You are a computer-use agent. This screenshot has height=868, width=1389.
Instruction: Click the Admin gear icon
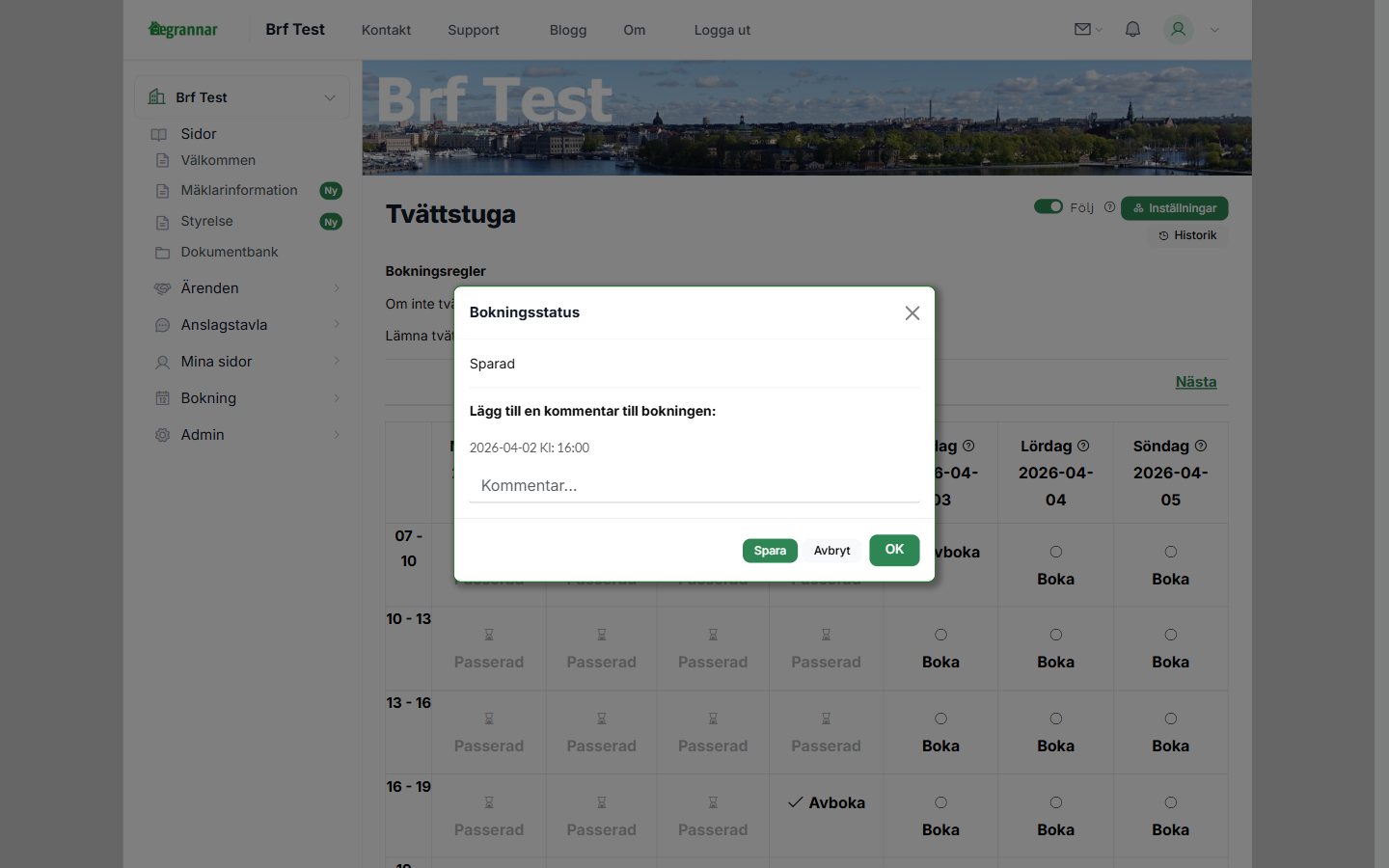click(162, 435)
